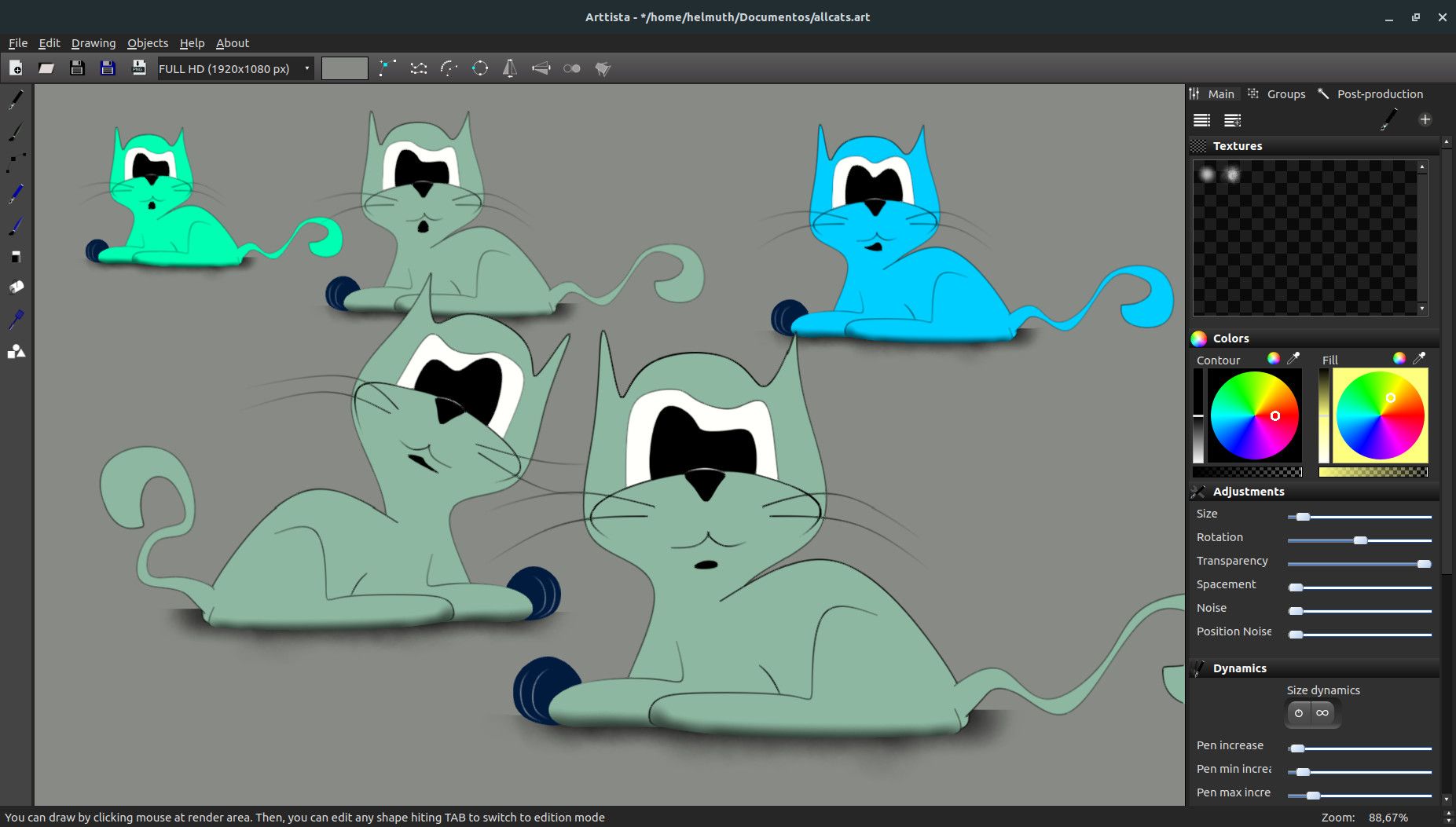
Task: Open the Objects menu
Action: point(148,43)
